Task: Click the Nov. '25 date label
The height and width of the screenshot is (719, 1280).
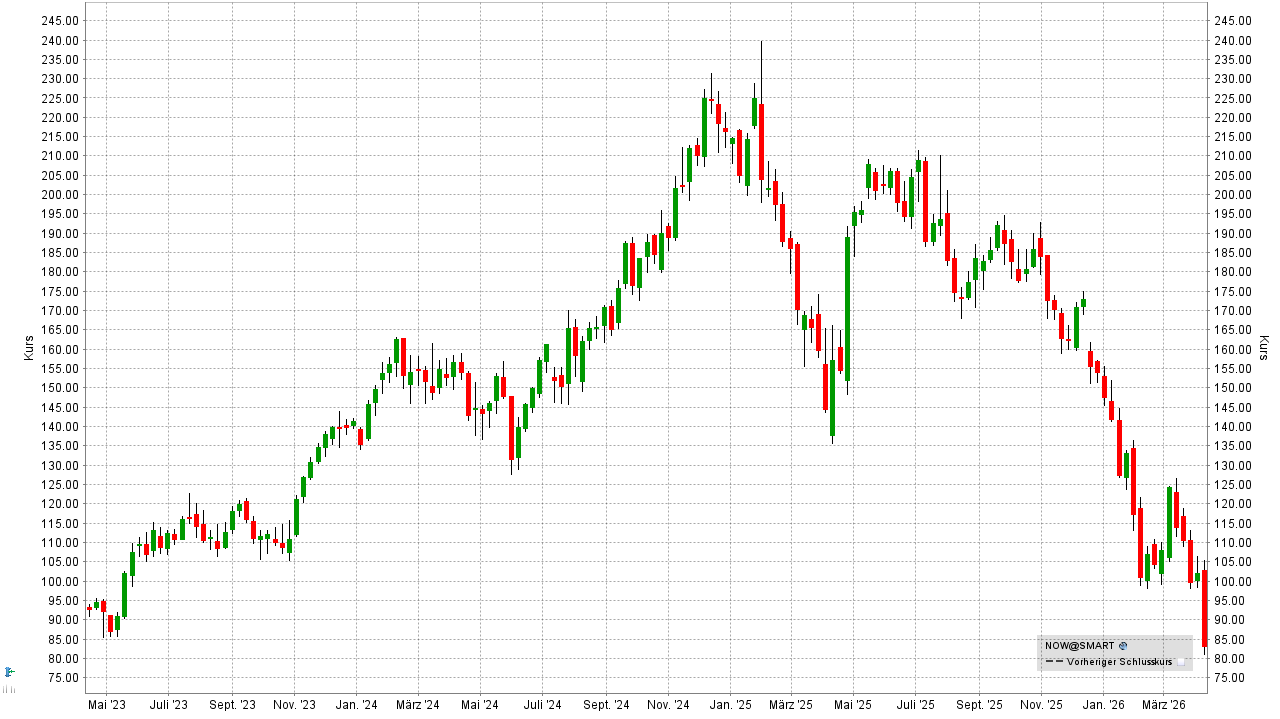Action: pos(1041,705)
